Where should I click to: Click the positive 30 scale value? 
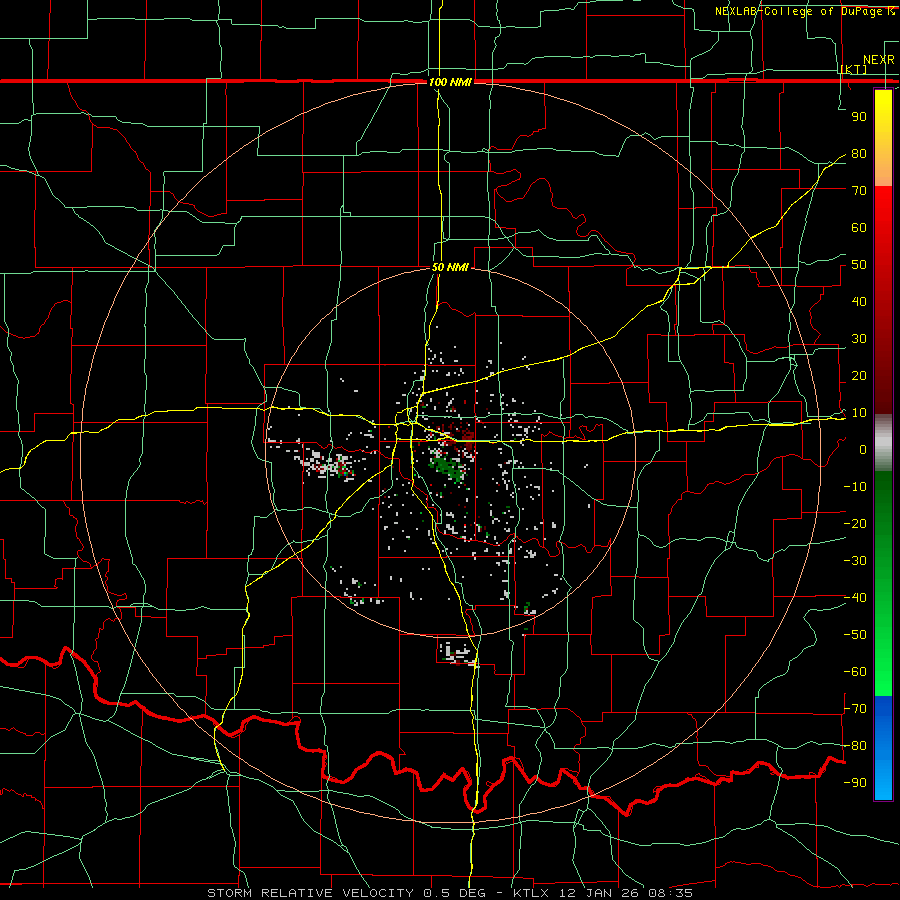[859, 339]
